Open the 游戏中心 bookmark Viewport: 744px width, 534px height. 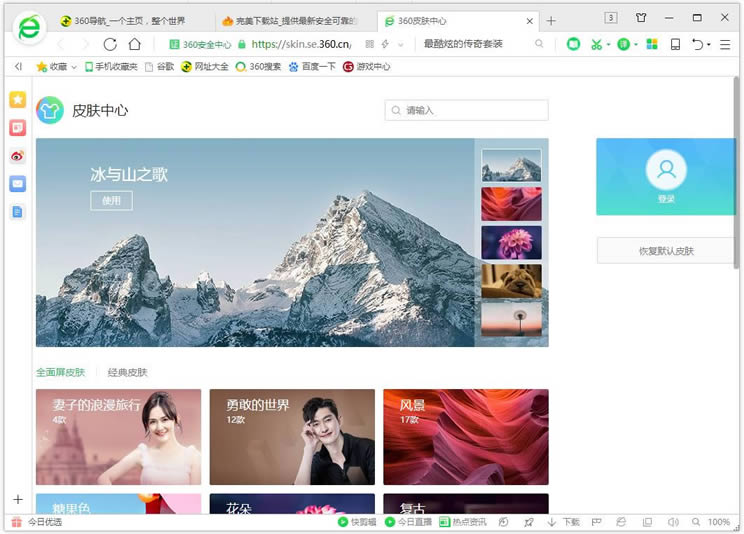367,67
